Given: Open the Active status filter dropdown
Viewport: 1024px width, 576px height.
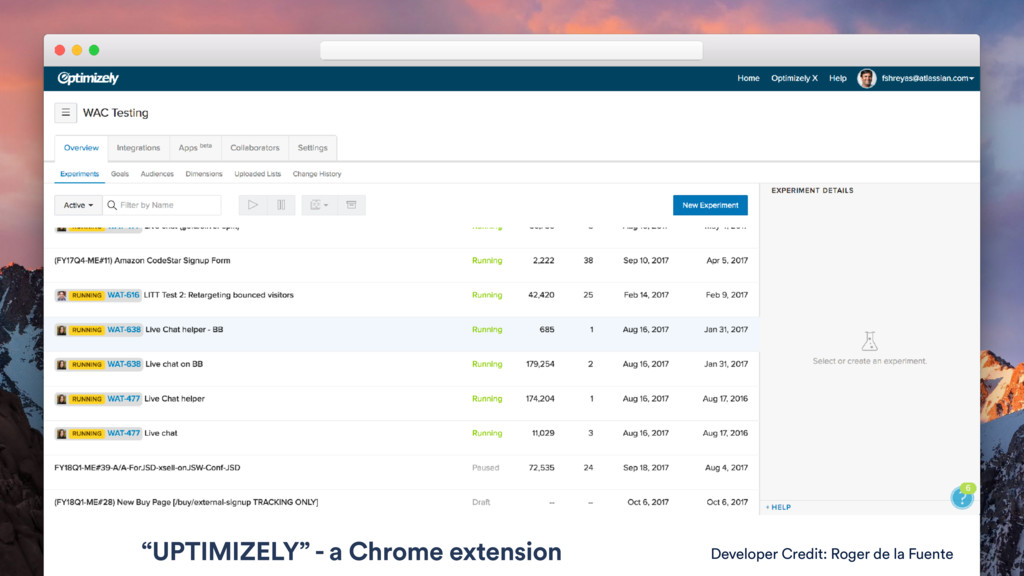Looking at the screenshot, I should [x=78, y=205].
